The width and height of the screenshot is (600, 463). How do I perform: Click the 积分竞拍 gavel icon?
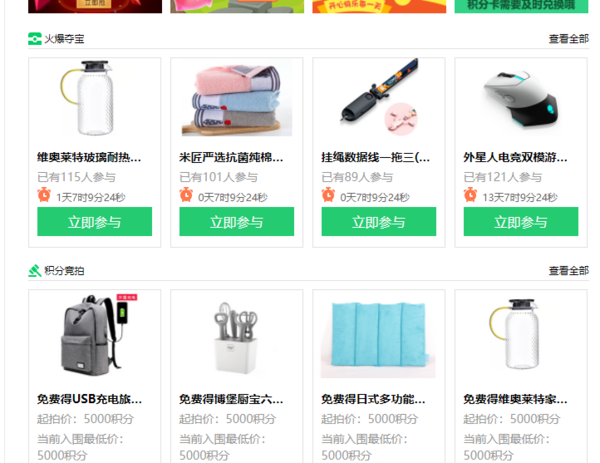[x=35, y=271]
